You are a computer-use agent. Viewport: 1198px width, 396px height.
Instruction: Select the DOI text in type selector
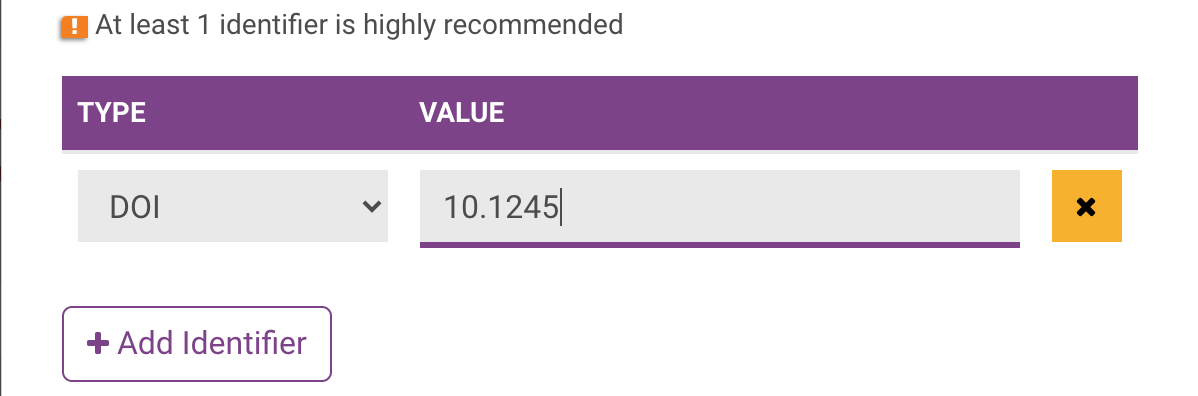click(134, 207)
